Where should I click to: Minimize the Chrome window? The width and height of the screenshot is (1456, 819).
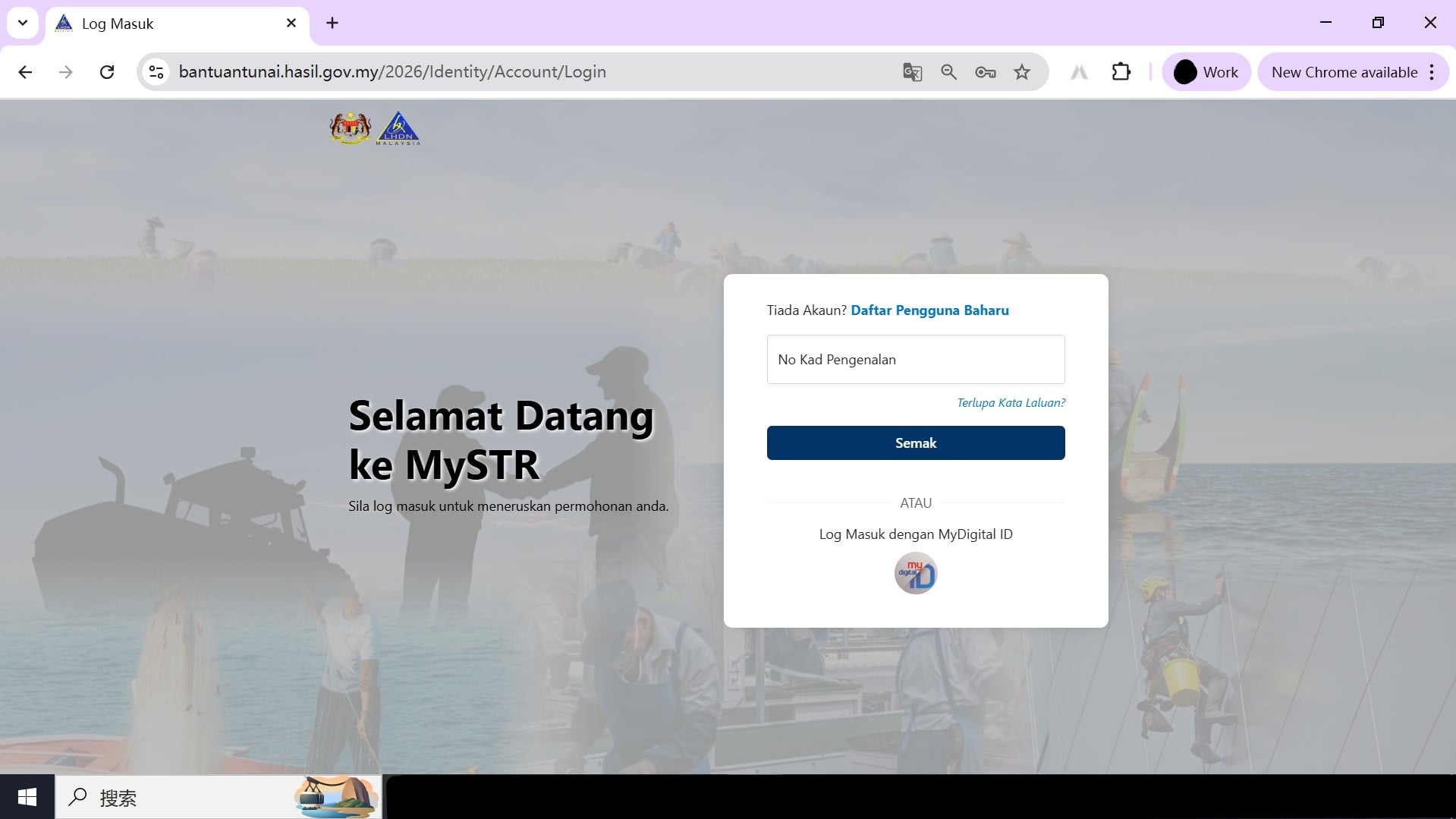click(x=1325, y=23)
